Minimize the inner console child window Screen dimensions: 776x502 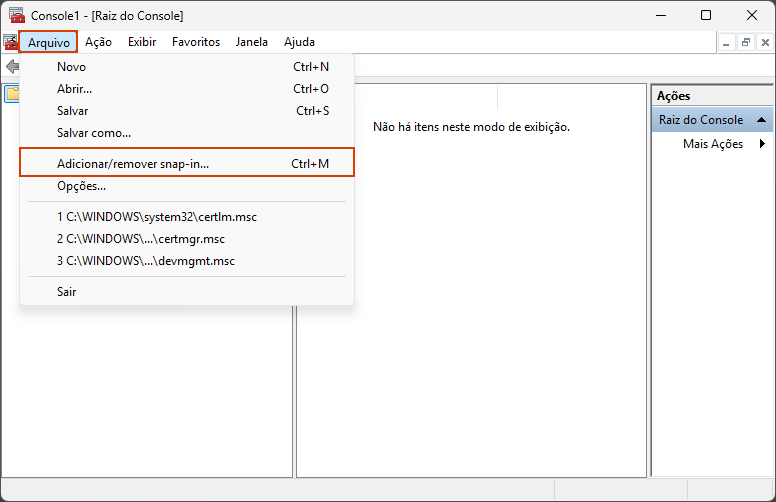coord(727,42)
